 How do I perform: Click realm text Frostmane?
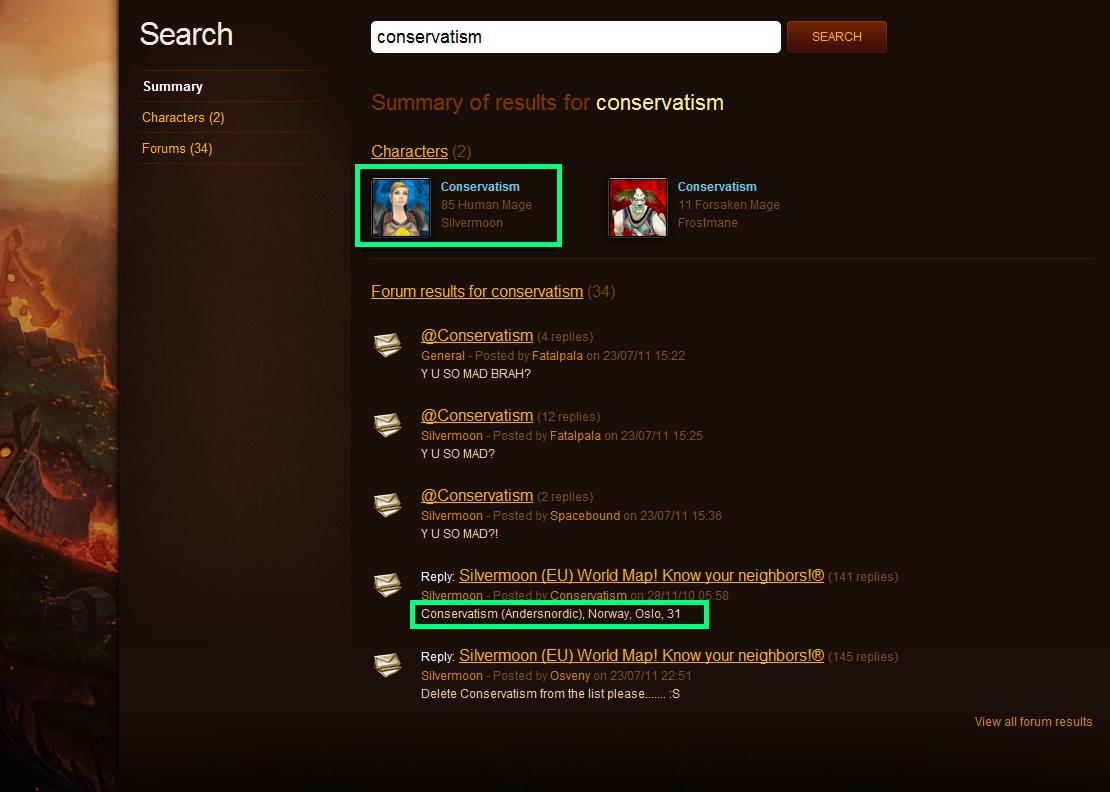point(707,223)
